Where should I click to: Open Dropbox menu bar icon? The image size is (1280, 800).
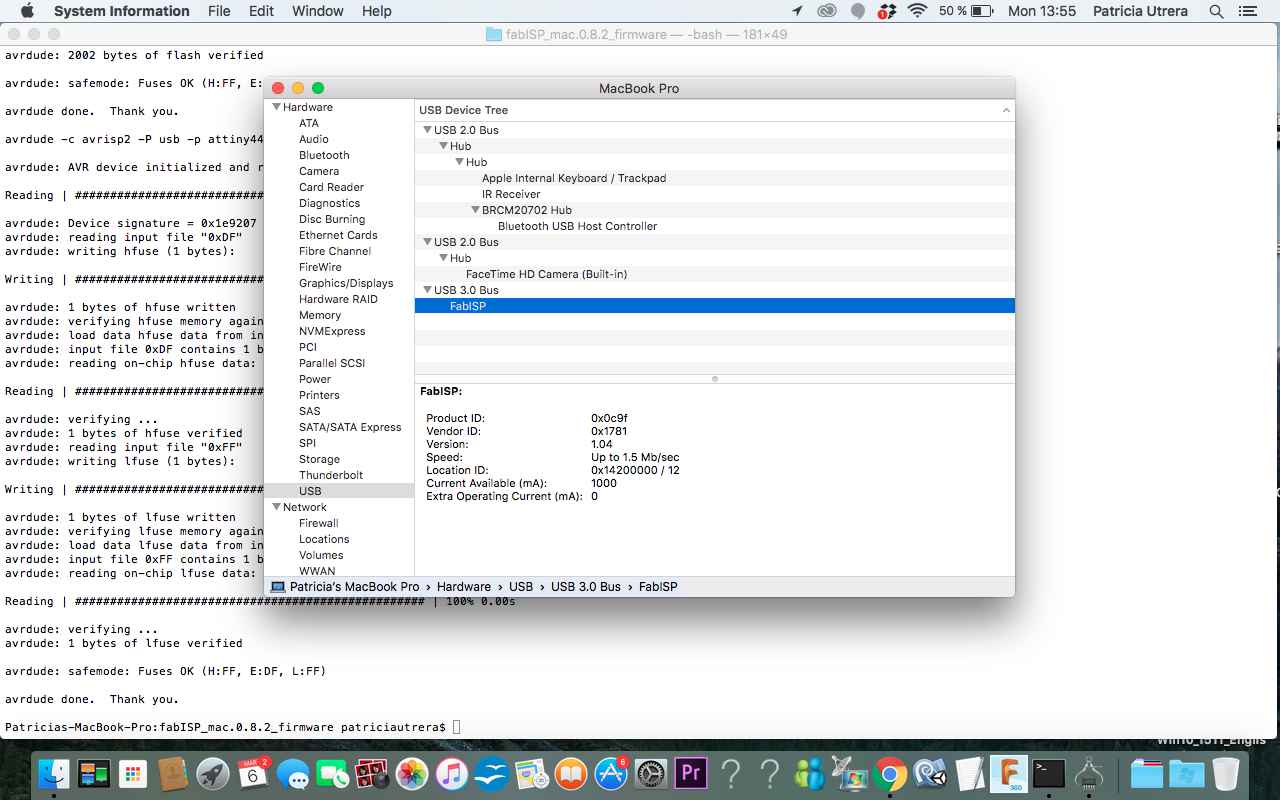click(x=887, y=11)
